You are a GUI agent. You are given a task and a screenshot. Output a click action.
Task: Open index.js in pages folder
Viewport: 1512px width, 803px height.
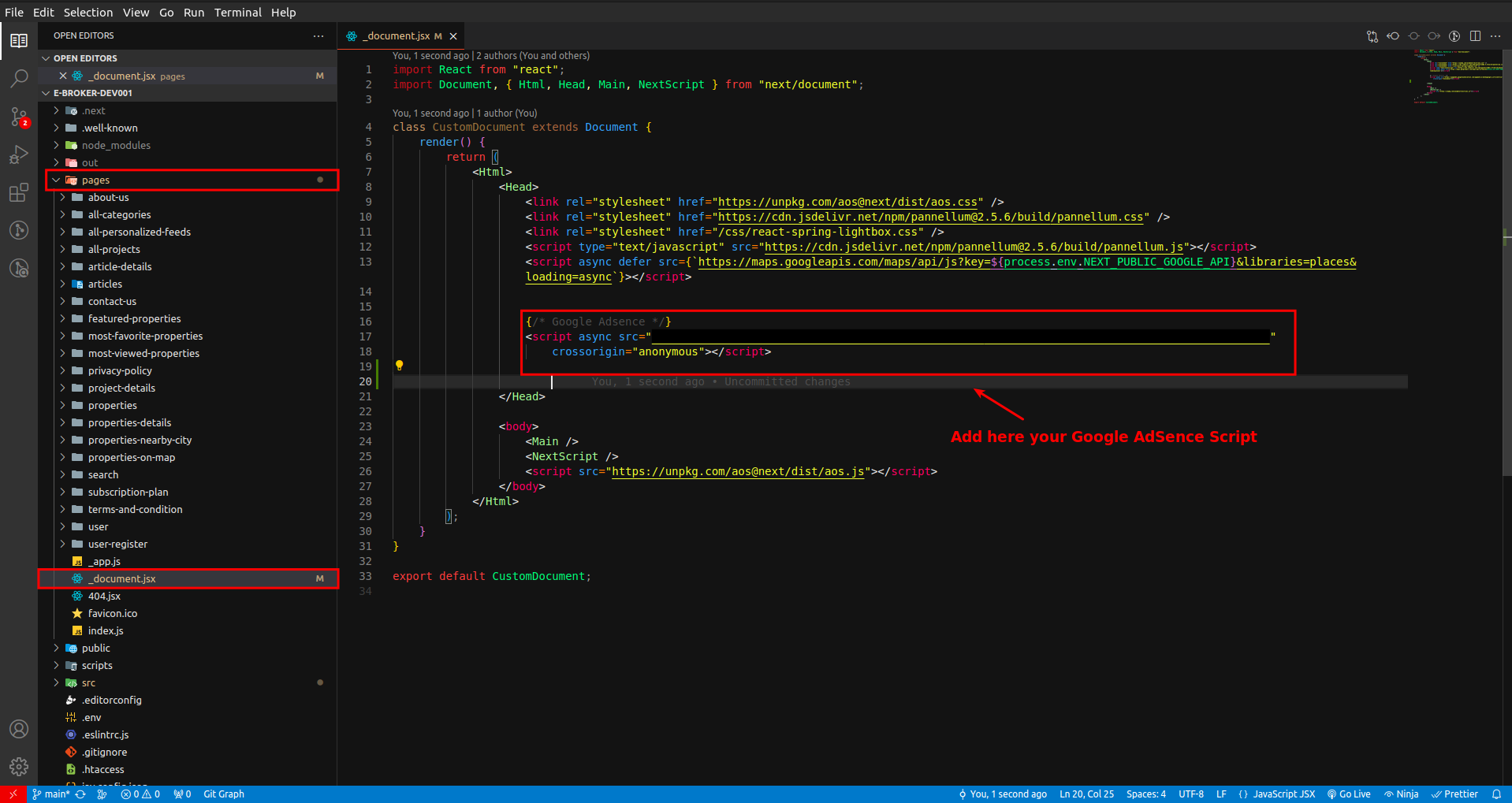point(188,630)
